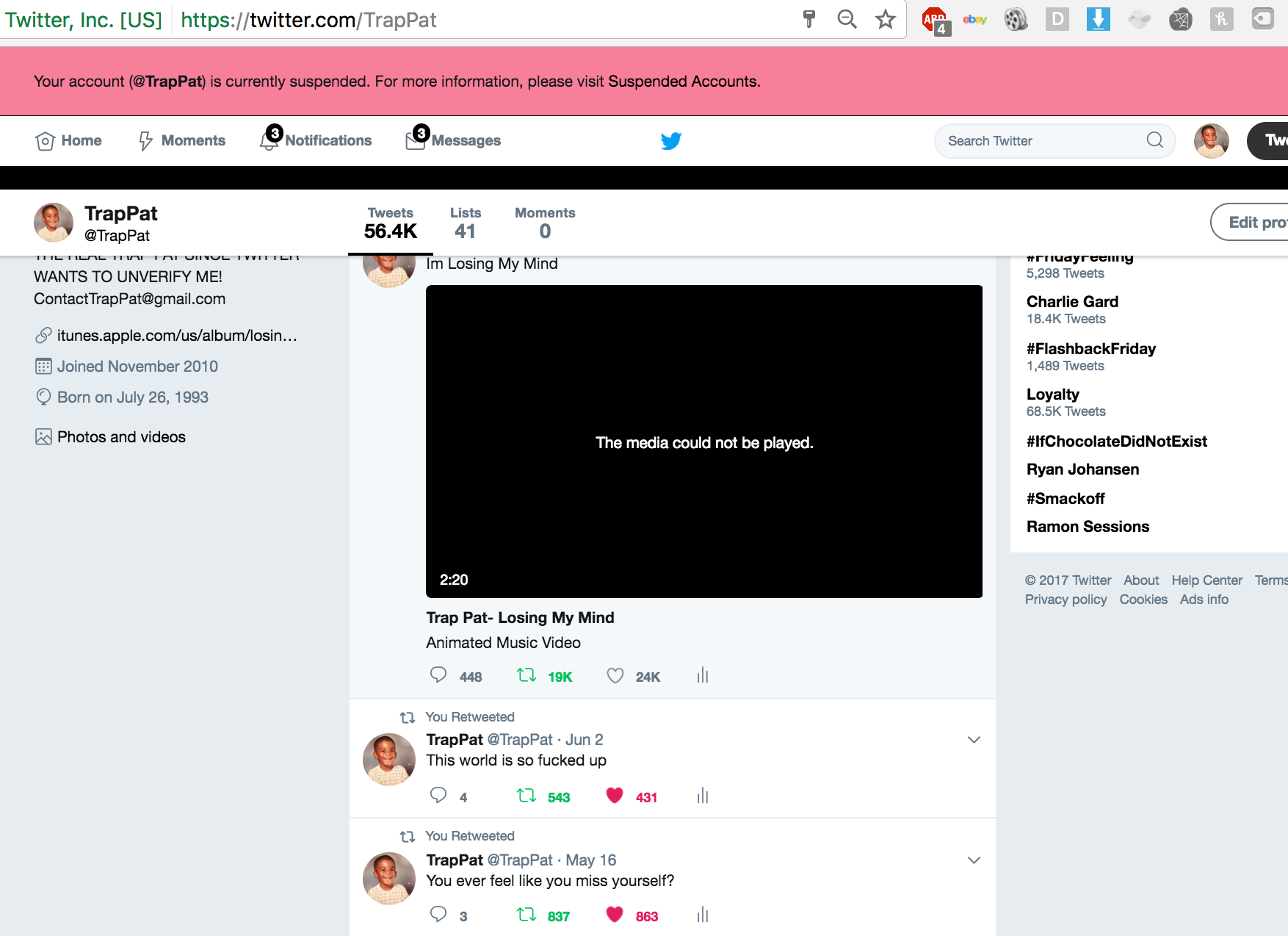Screen dimensions: 1288x936
Task: Open the #IfChocolateDidNotExist trend
Action: [1117, 442]
